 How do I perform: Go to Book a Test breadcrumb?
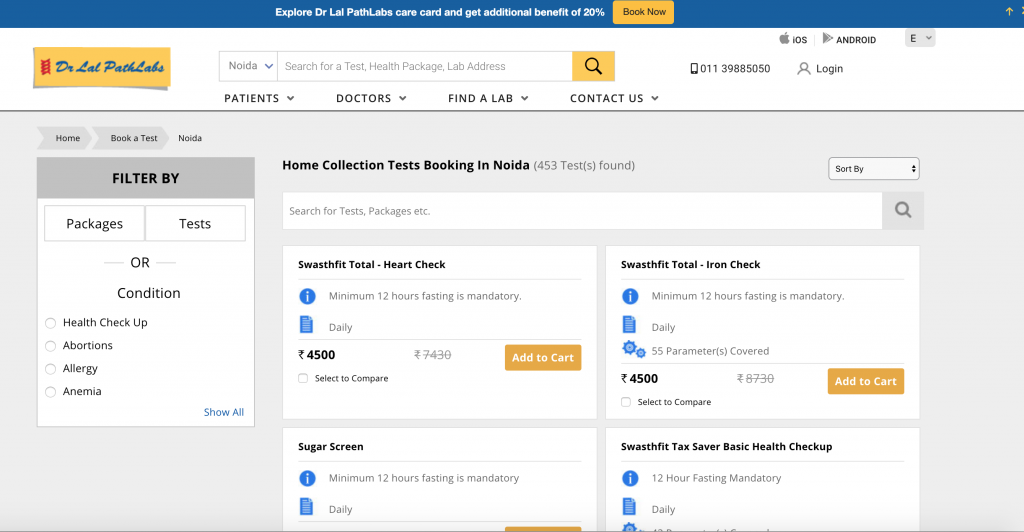pos(134,138)
